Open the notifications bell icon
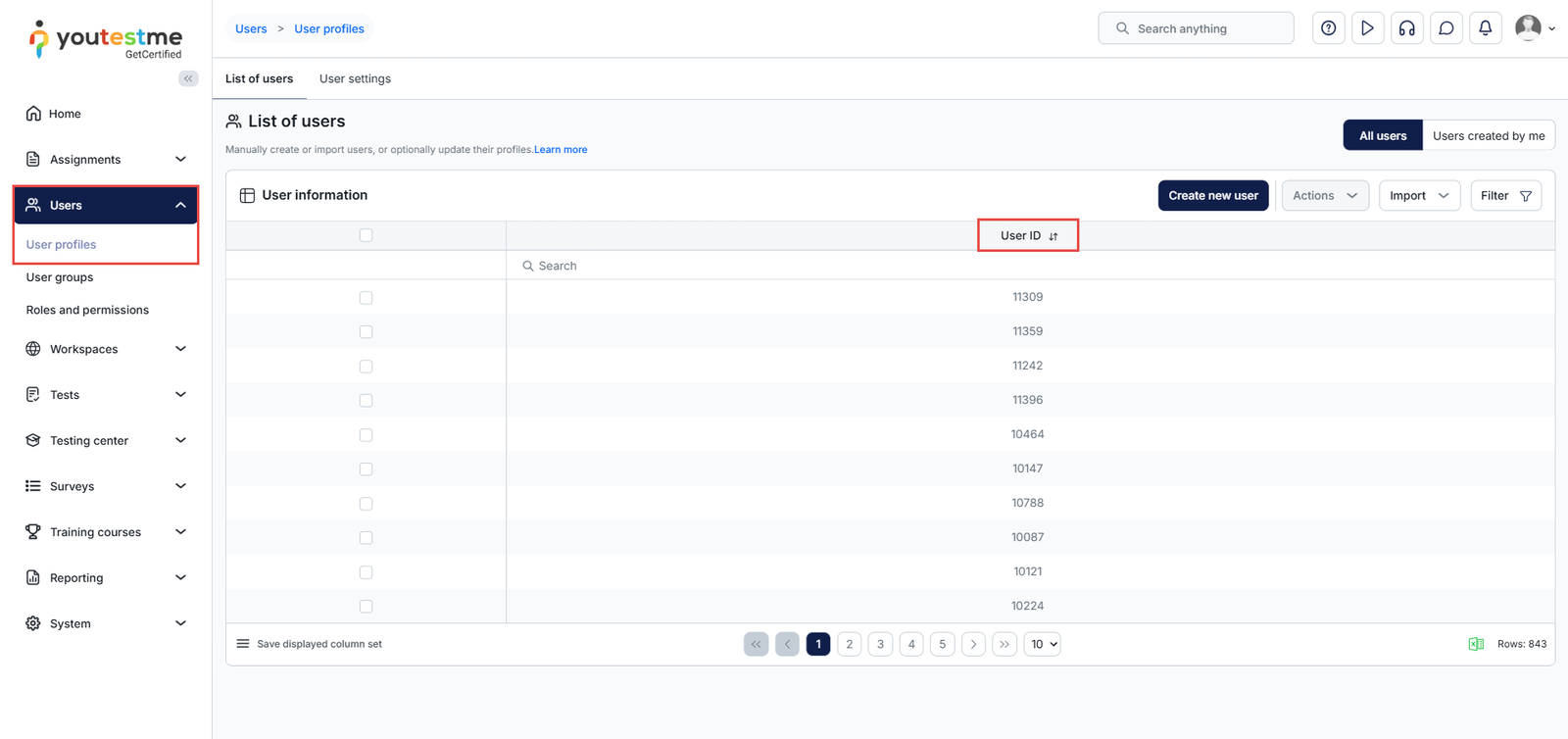The width and height of the screenshot is (1568, 739). [x=1485, y=28]
